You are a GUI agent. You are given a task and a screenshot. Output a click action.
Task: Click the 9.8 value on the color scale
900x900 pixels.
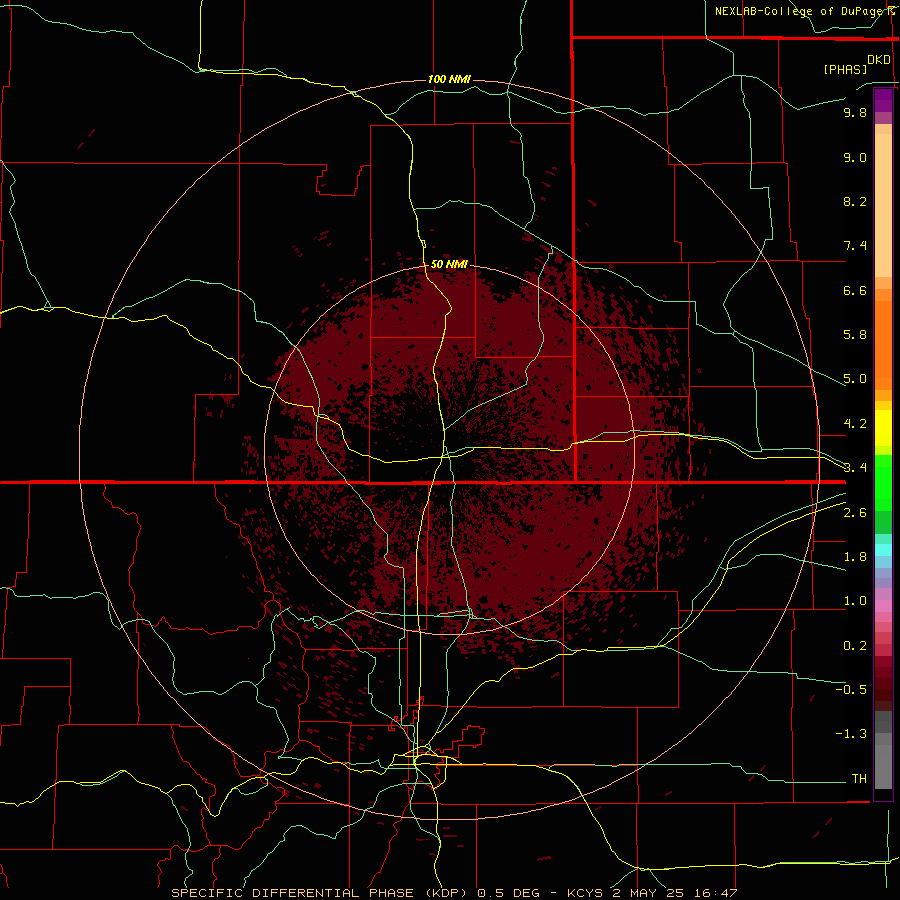(x=855, y=112)
